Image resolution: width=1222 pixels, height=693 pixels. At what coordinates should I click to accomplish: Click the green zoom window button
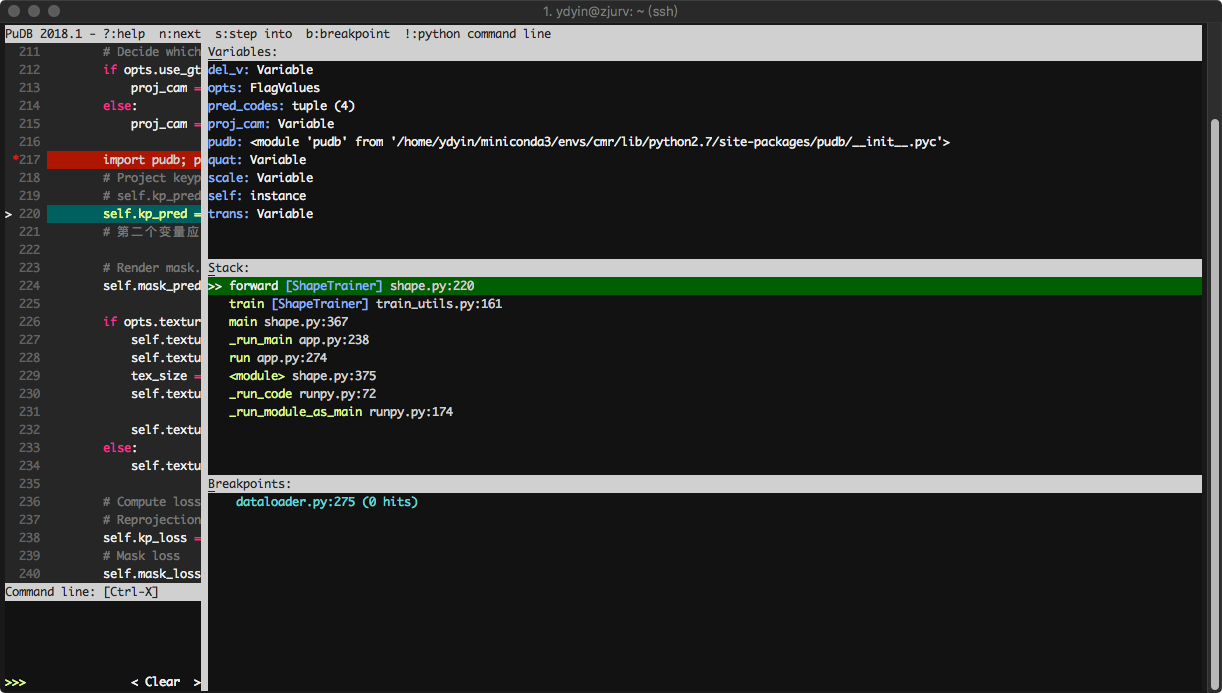pyautogui.click(x=53, y=11)
